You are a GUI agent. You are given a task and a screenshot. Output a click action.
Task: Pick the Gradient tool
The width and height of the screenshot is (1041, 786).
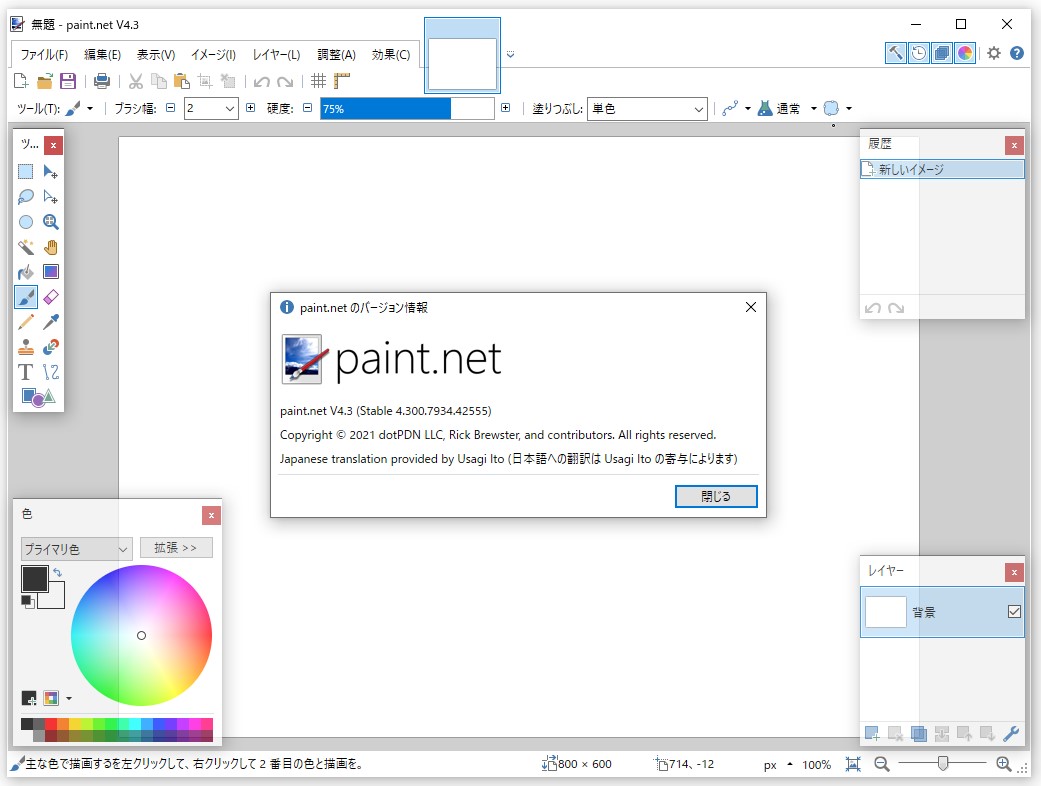point(50,271)
